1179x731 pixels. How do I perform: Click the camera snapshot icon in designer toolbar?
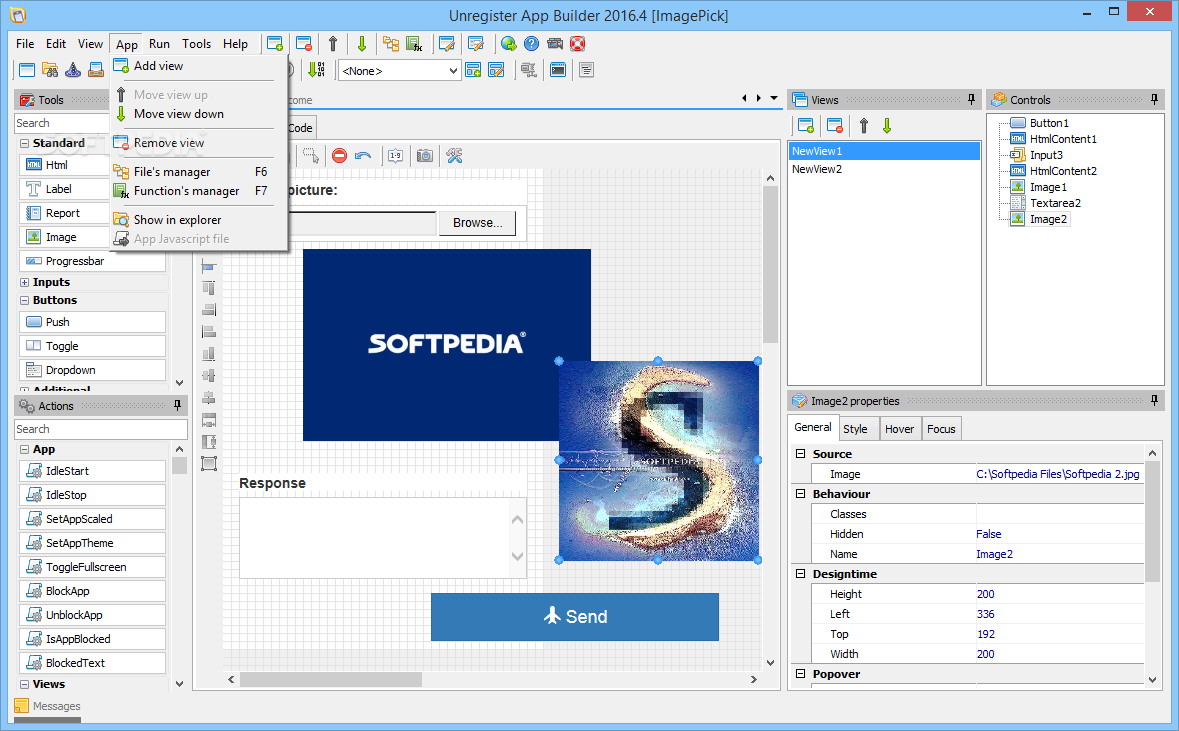pyautogui.click(x=425, y=156)
